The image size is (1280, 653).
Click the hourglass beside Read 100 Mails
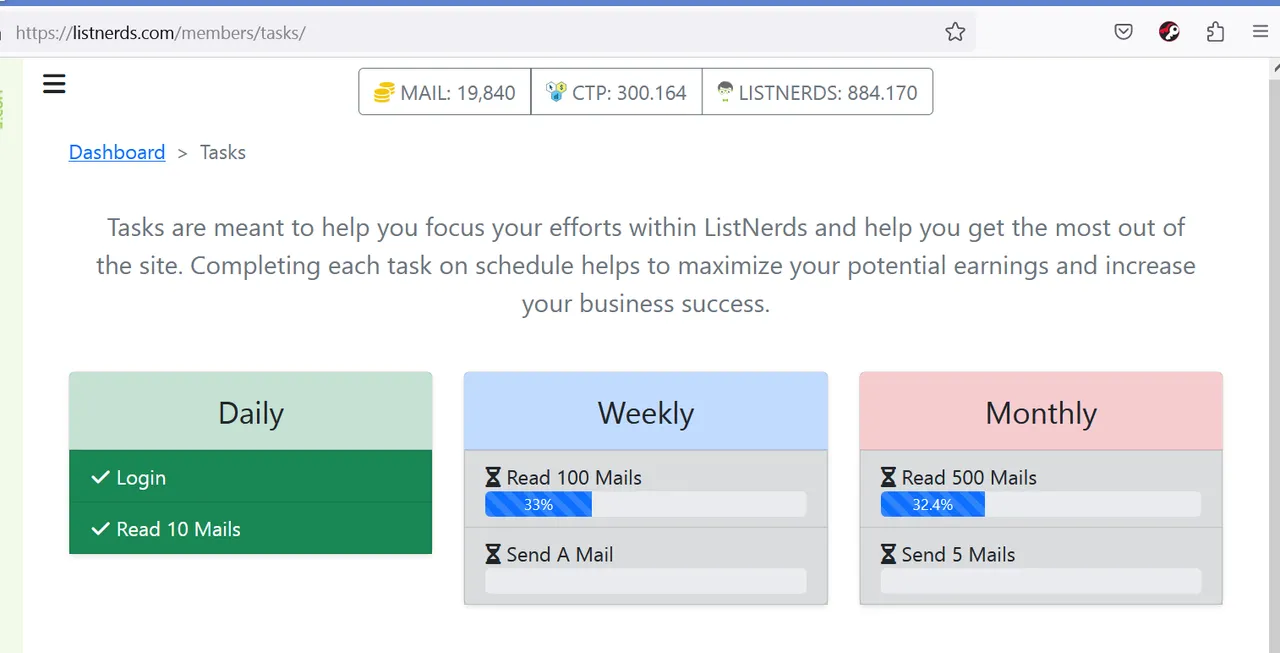pos(493,478)
